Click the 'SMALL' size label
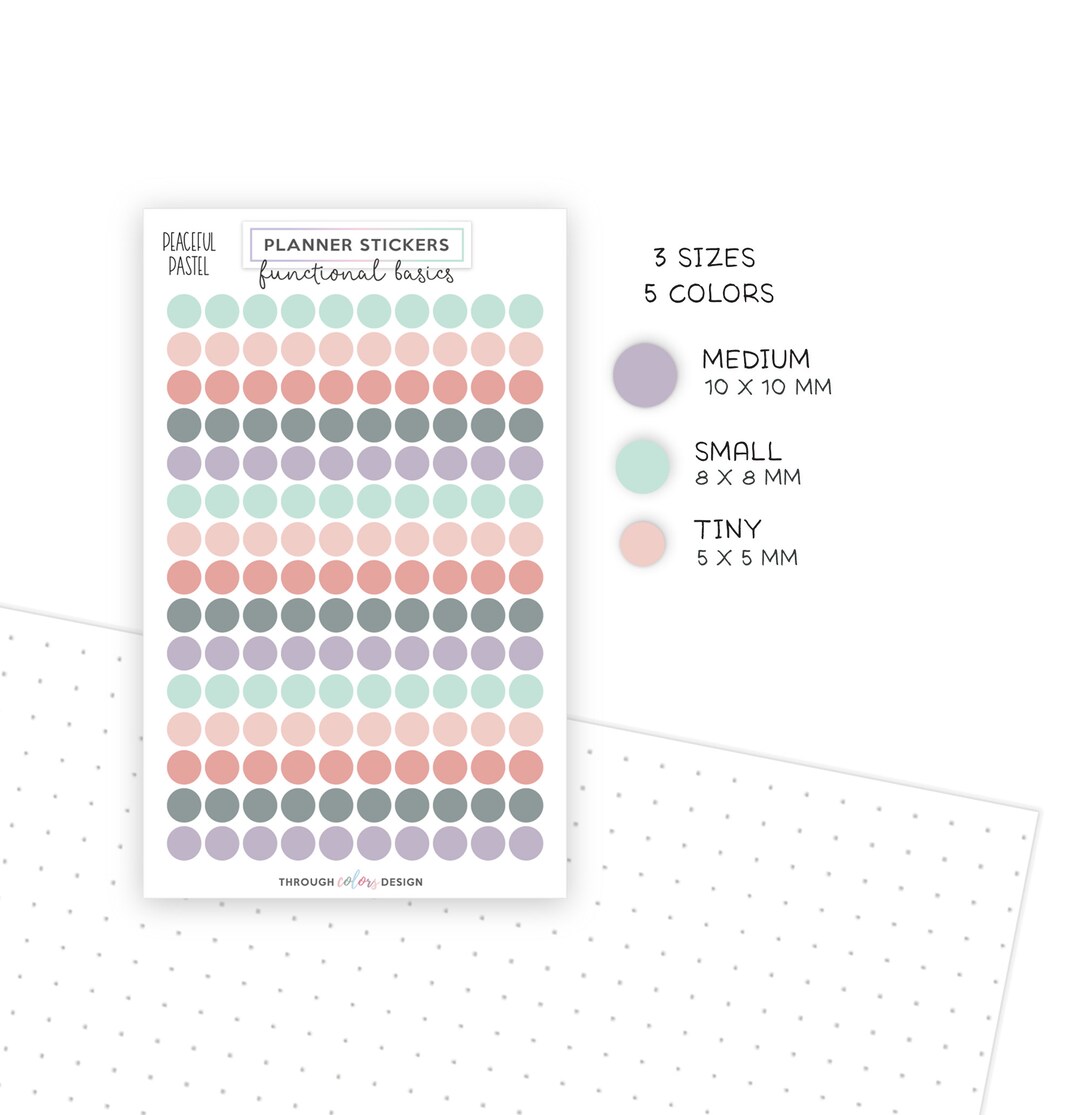 click(x=738, y=451)
